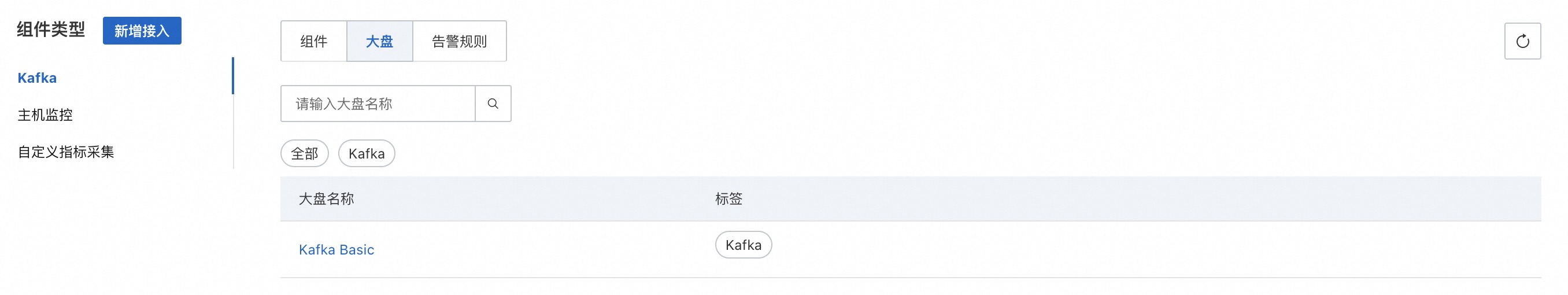
Task: Click the 标签 column header
Action: 728,199
